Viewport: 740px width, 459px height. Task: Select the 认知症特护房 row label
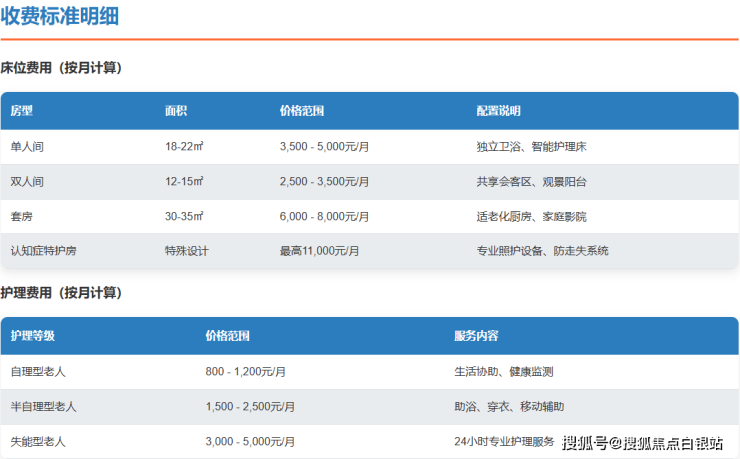43,251
